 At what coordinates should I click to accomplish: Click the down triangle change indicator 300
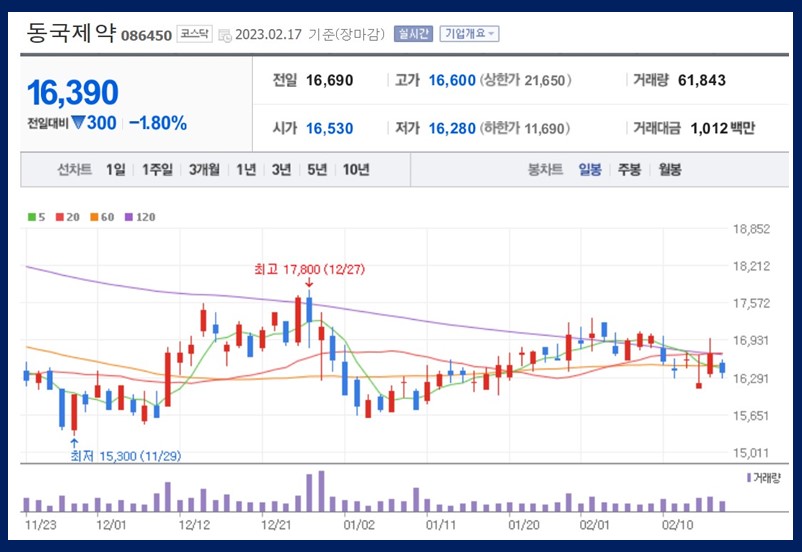[94, 123]
